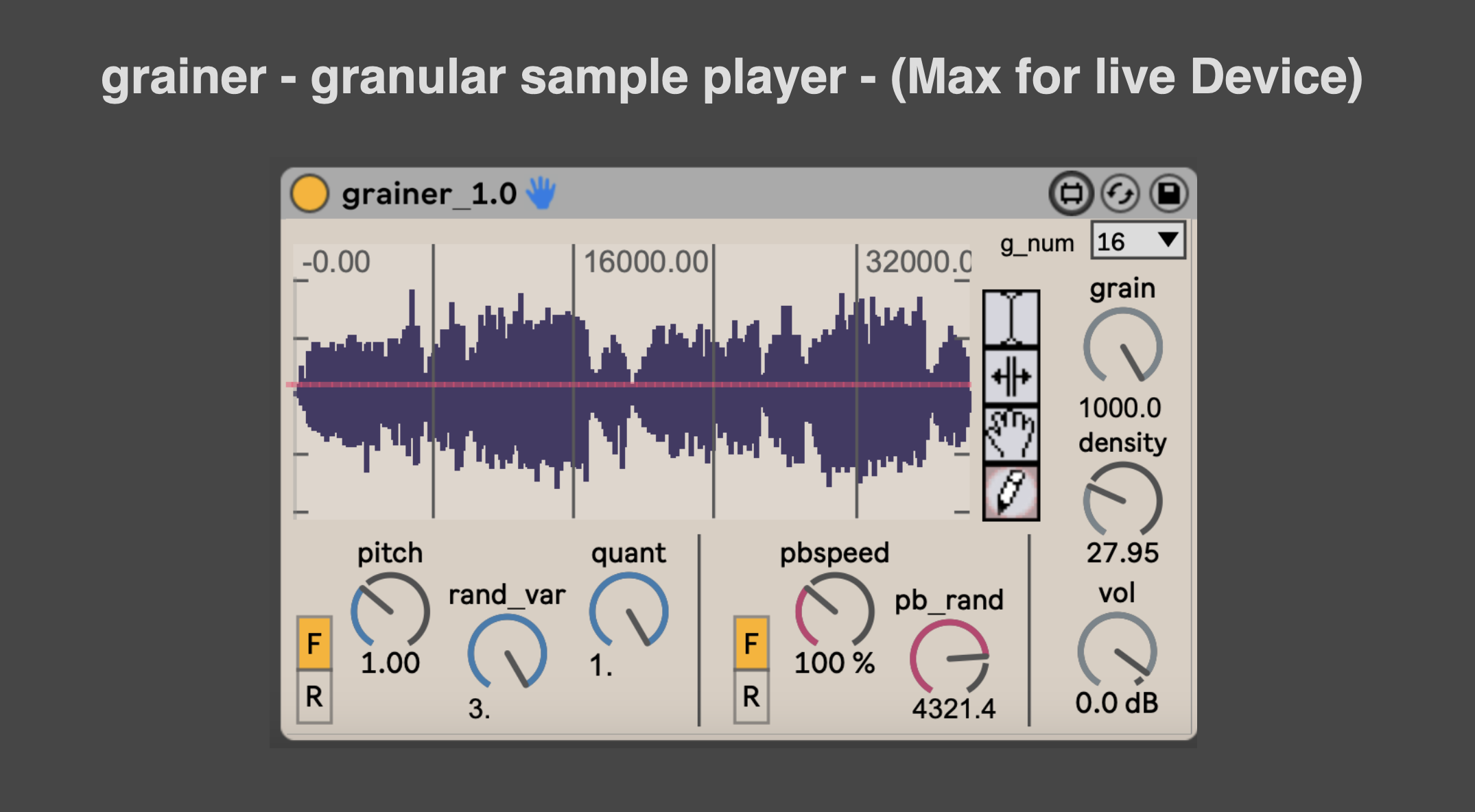Click the save preset disk icon
Screen dimensions: 1475x812
[1169, 194]
